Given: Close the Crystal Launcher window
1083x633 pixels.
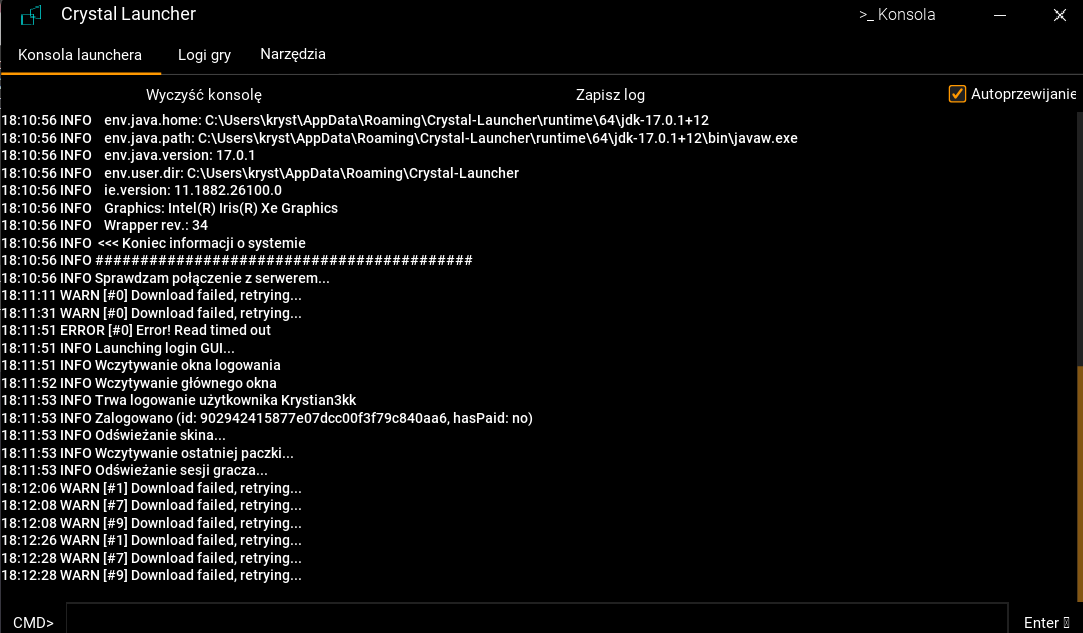Looking at the screenshot, I should pos(1060,15).
